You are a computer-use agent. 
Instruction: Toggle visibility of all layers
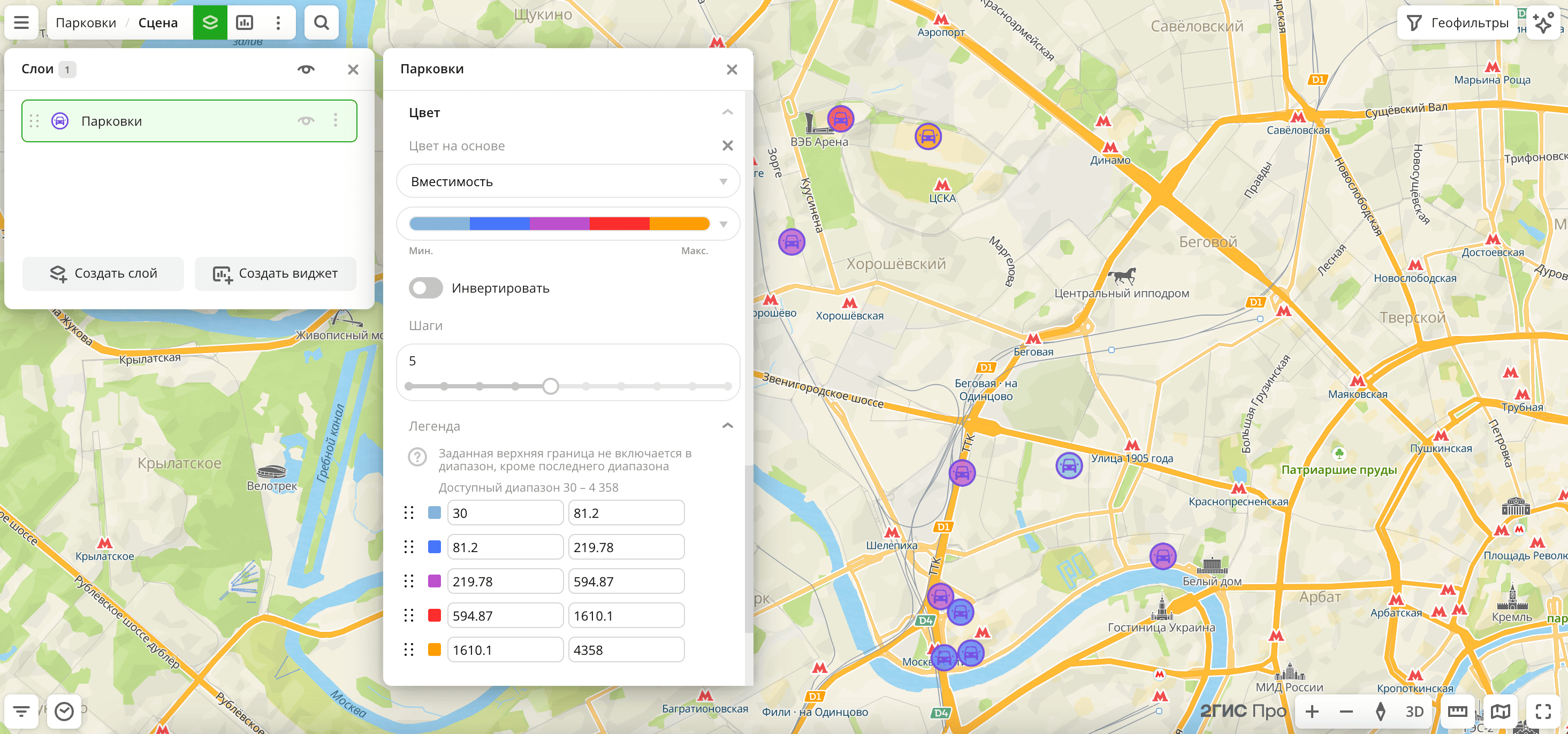(306, 70)
